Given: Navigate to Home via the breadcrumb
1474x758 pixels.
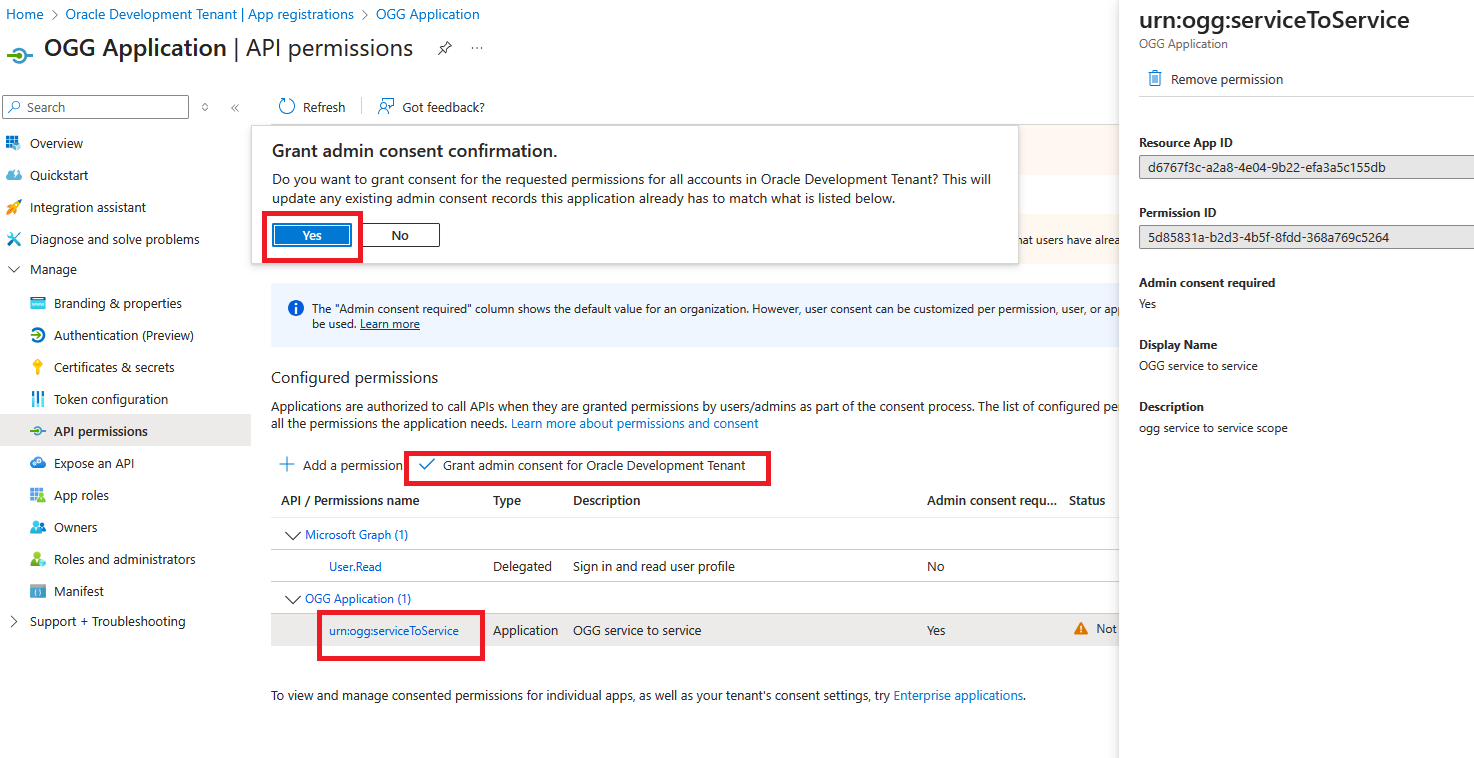Looking at the screenshot, I should tap(24, 14).
